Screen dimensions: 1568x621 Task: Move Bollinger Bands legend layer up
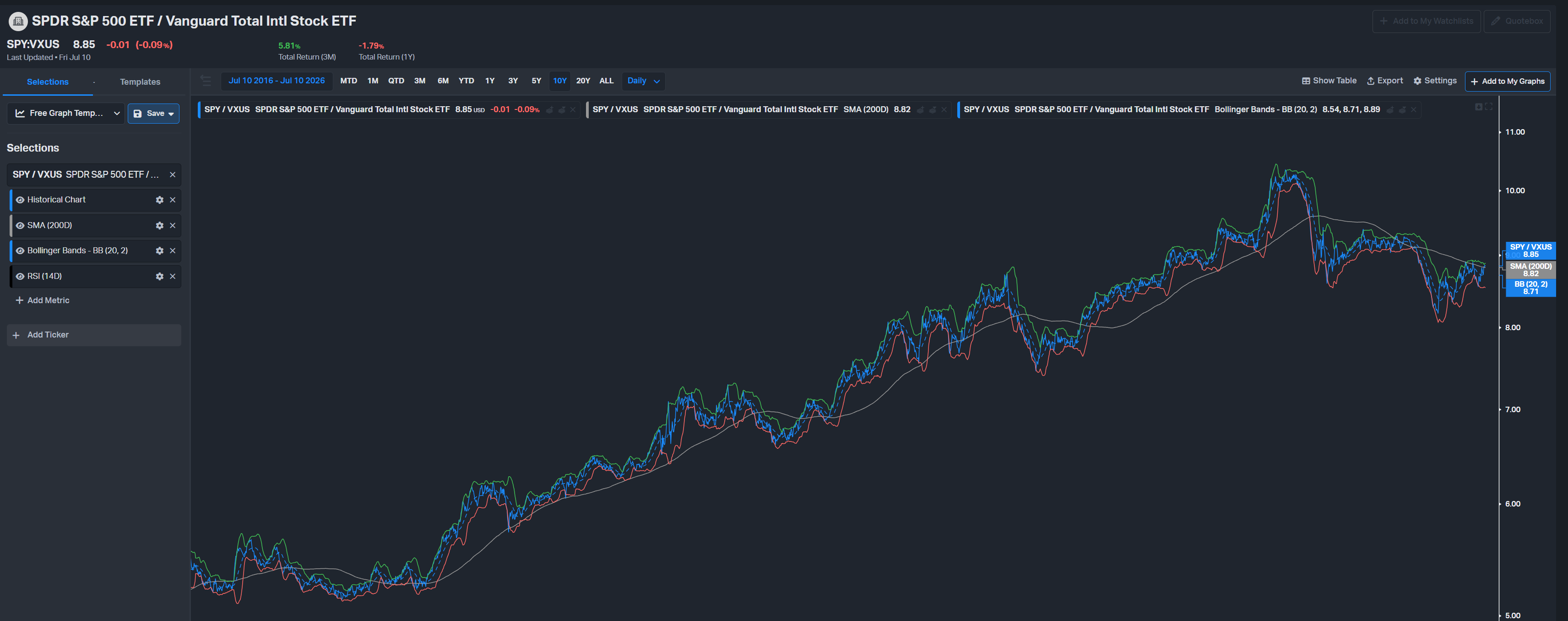pos(1390,110)
